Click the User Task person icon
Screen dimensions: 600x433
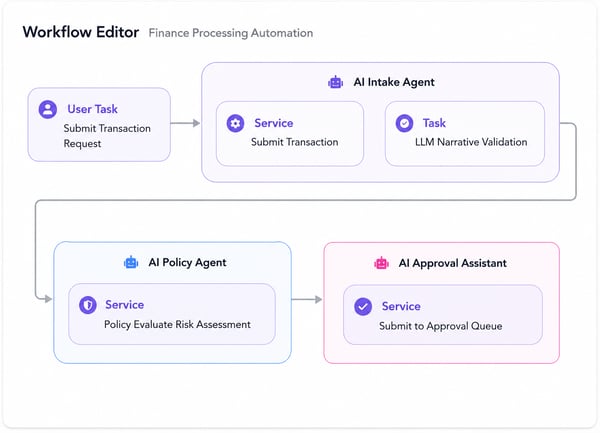tap(48, 109)
